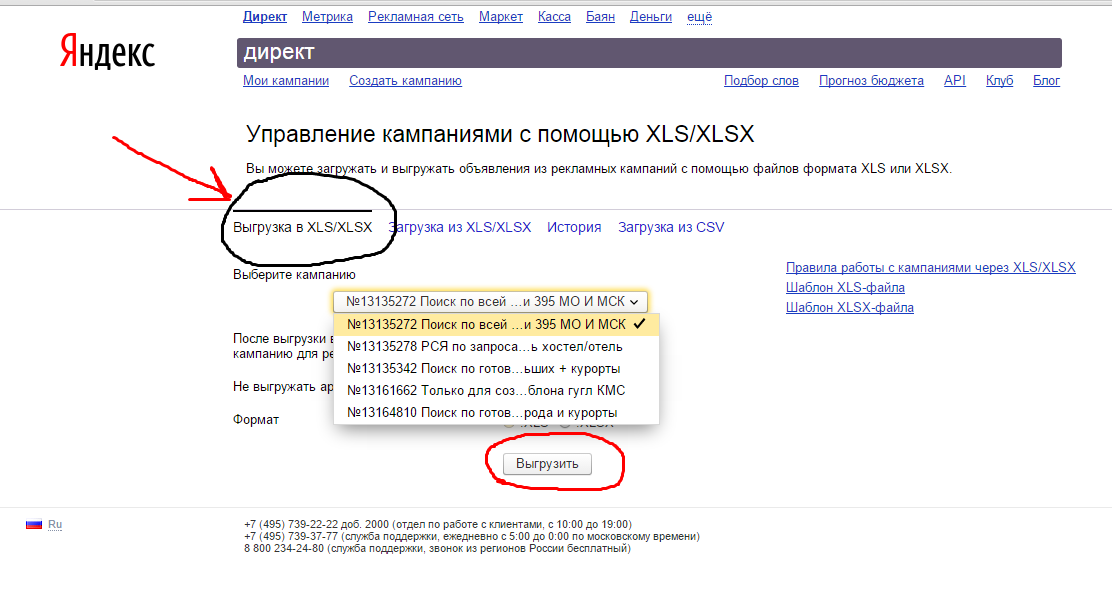Collapse the campaign selection dropdown
Viewport: 1112px width, 605px height.
pos(491,301)
